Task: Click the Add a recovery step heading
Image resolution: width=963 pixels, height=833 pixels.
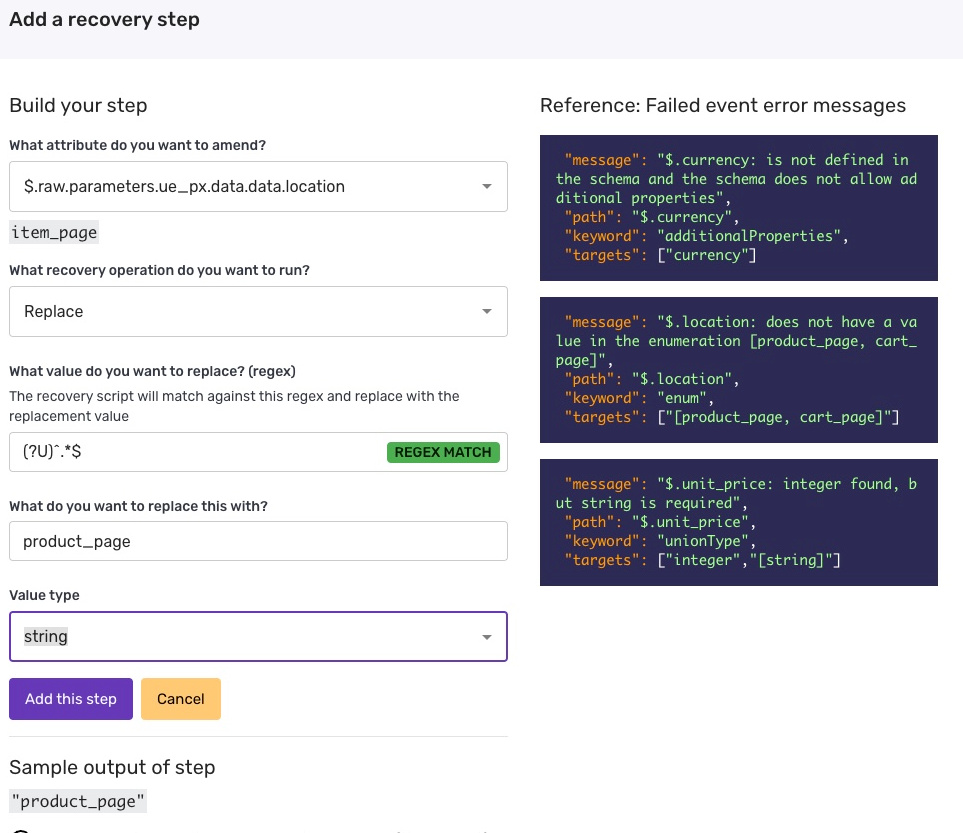Action: (104, 20)
